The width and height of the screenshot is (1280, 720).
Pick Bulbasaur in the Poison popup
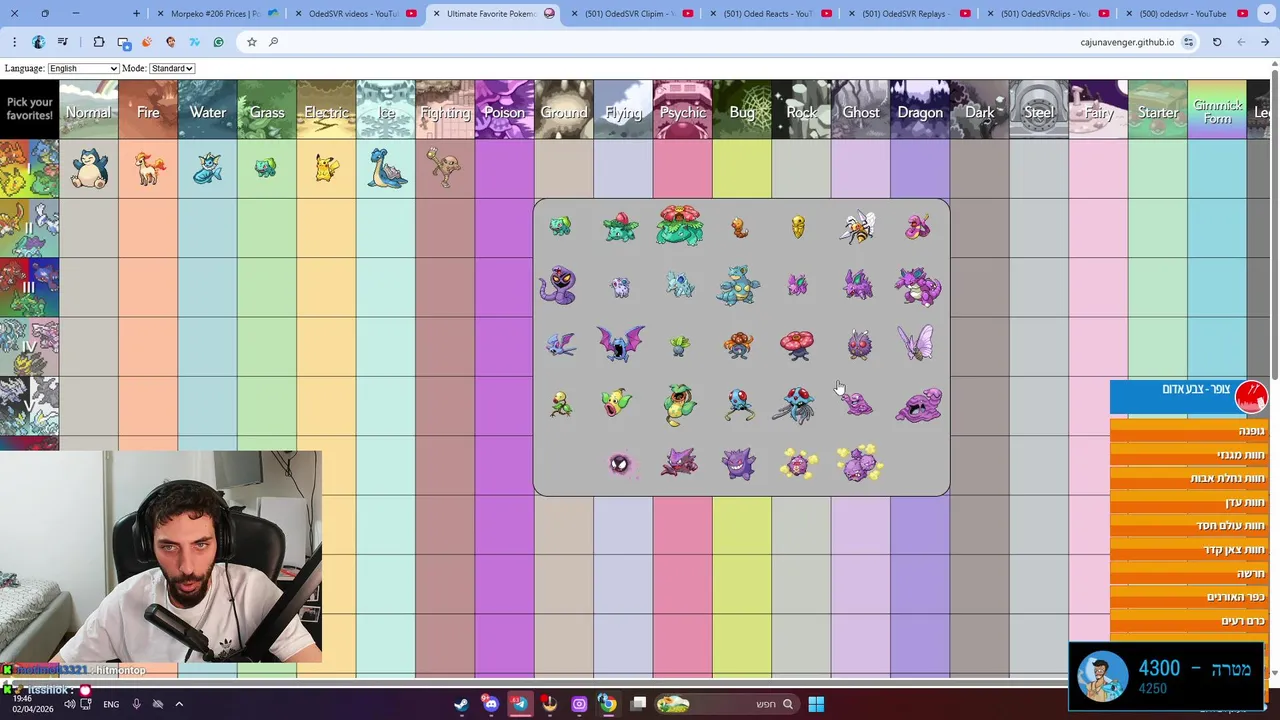560,227
